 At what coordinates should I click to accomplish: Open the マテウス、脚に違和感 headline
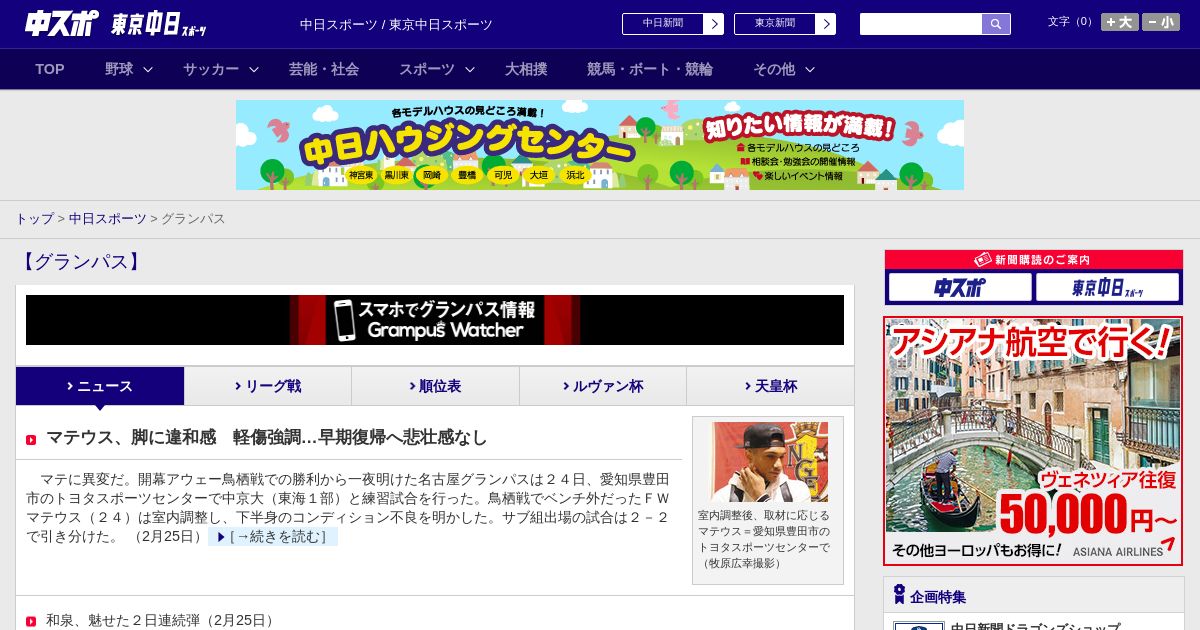267,437
